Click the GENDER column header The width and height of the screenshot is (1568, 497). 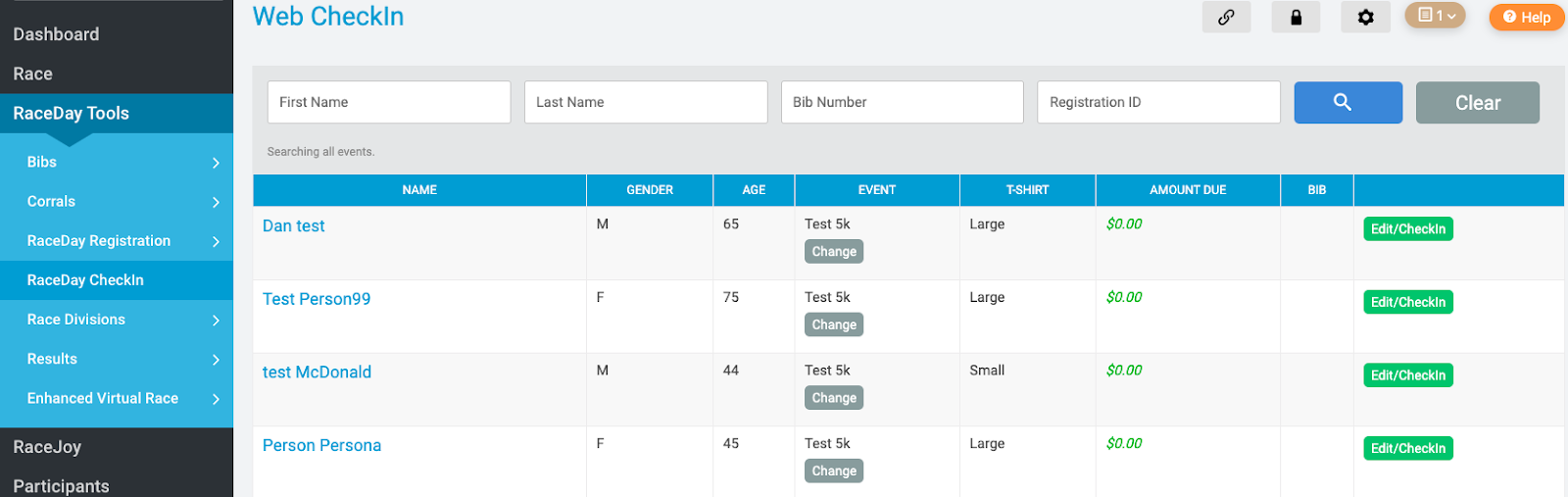click(650, 190)
